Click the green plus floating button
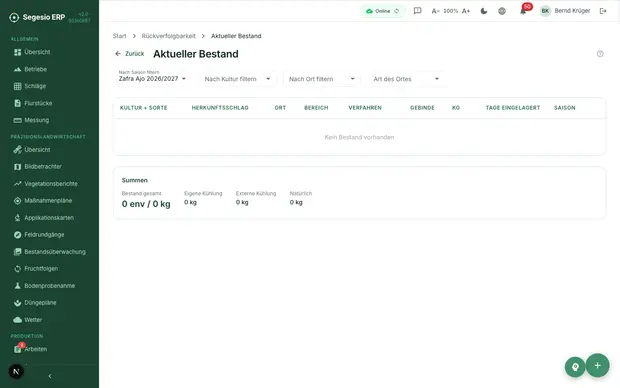Viewport: 620px width, 388px height. click(x=597, y=365)
